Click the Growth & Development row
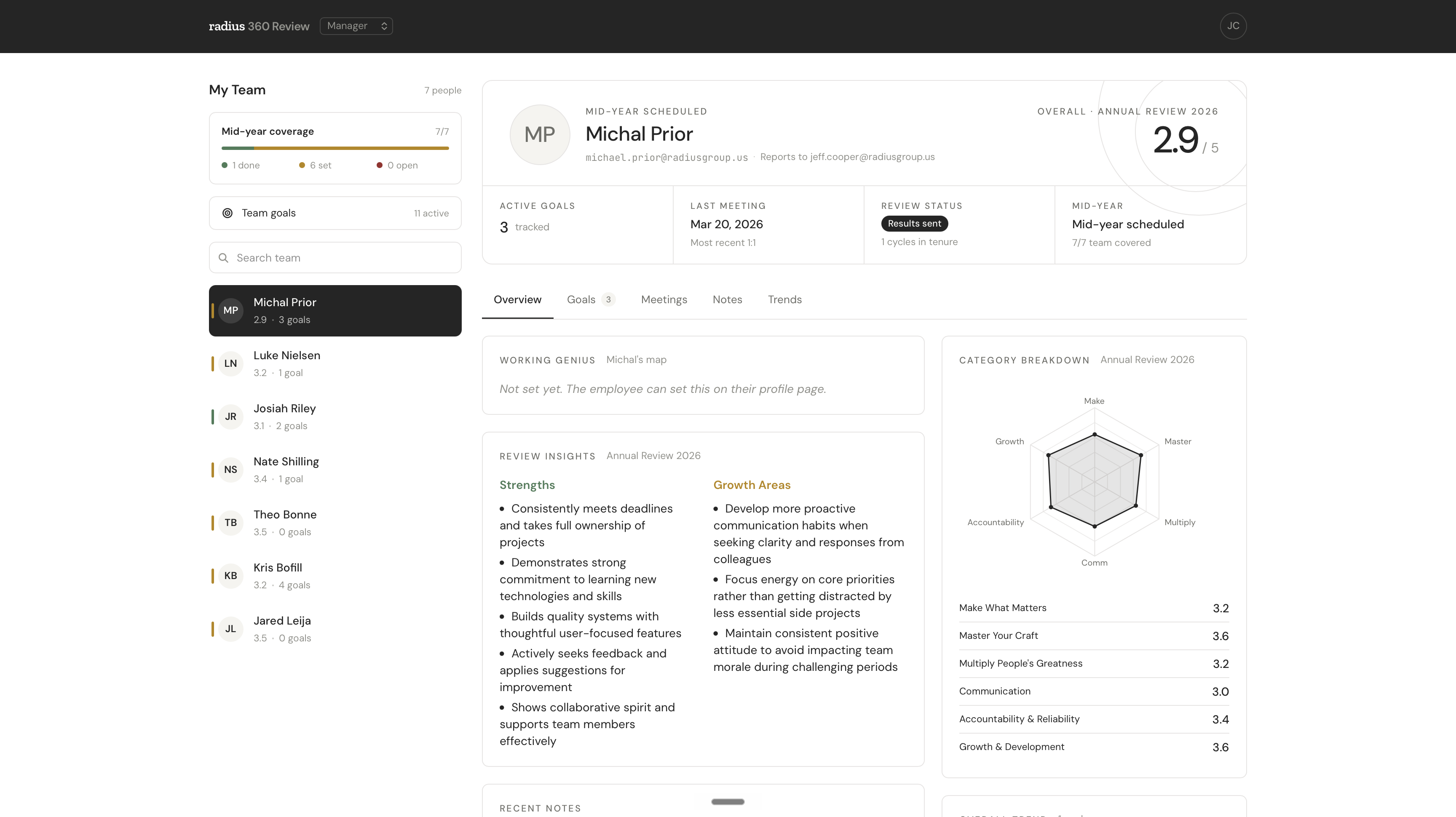The width and height of the screenshot is (1456, 817). pos(1094,747)
